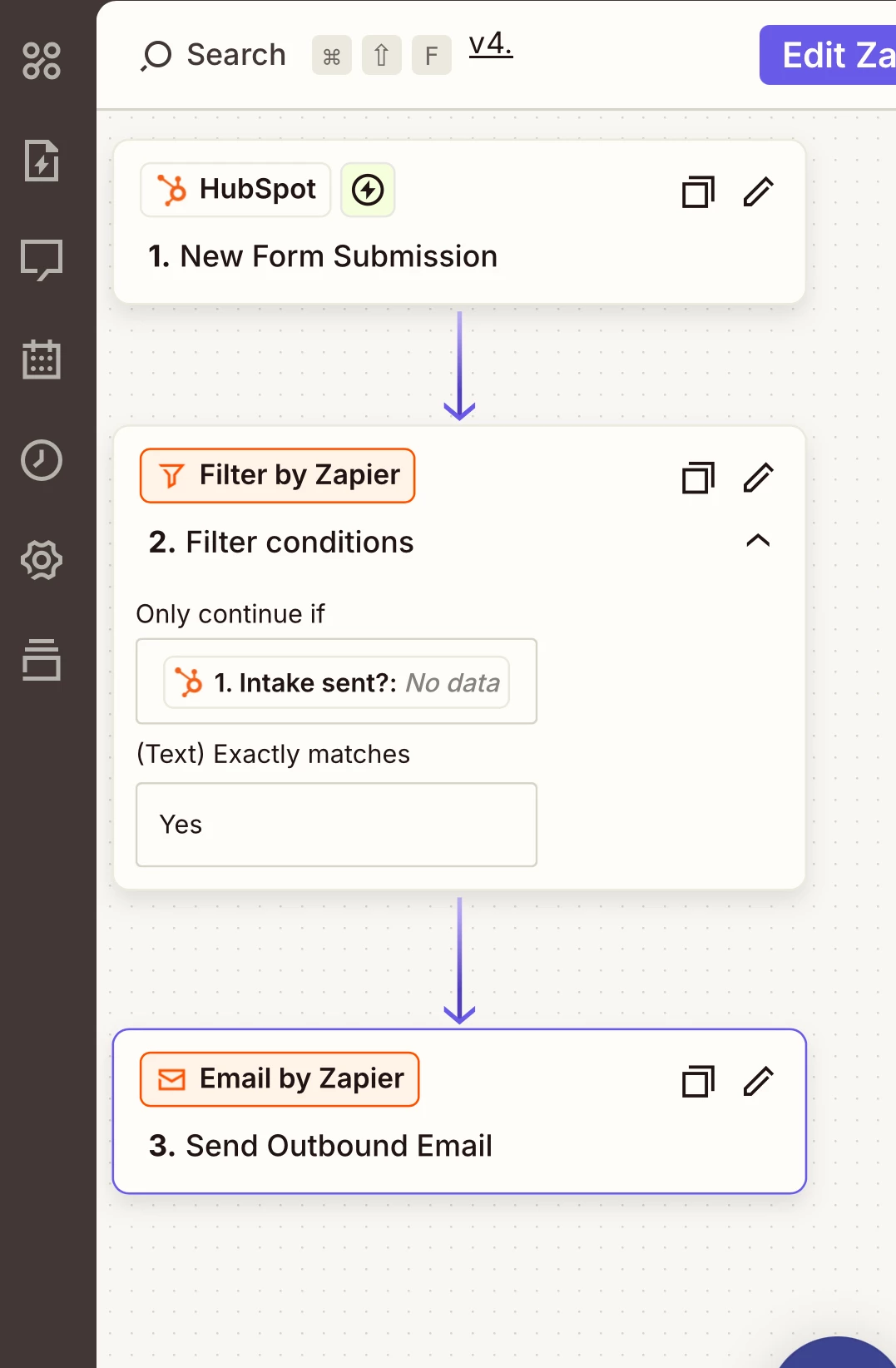Open the Zap file lightning icon in sidebar
Screen dimensions: 896x1368
(x=42, y=161)
